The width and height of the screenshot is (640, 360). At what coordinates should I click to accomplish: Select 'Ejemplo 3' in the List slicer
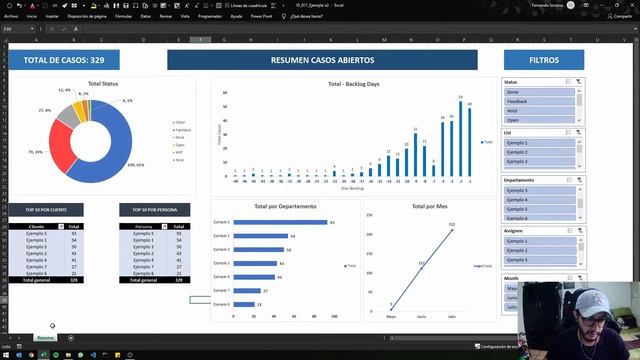coord(540,162)
